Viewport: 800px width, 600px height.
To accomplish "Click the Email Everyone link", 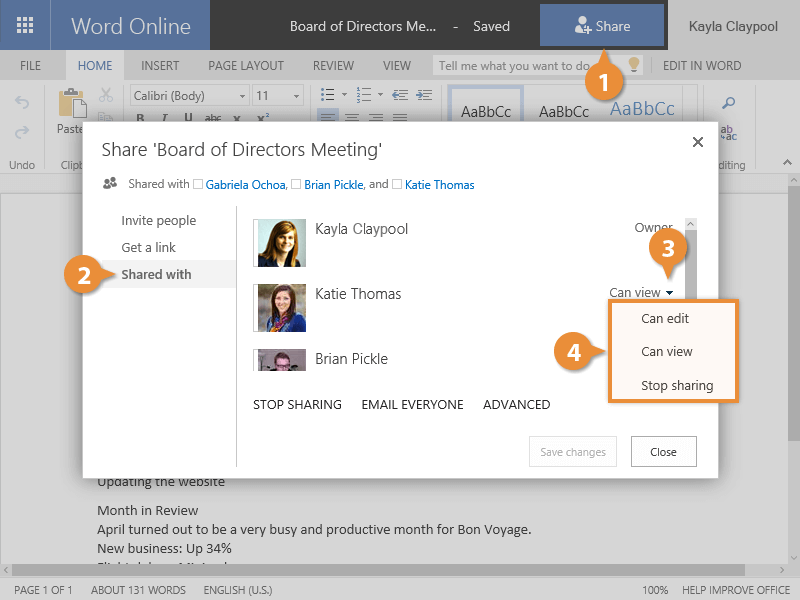I will 412,405.
